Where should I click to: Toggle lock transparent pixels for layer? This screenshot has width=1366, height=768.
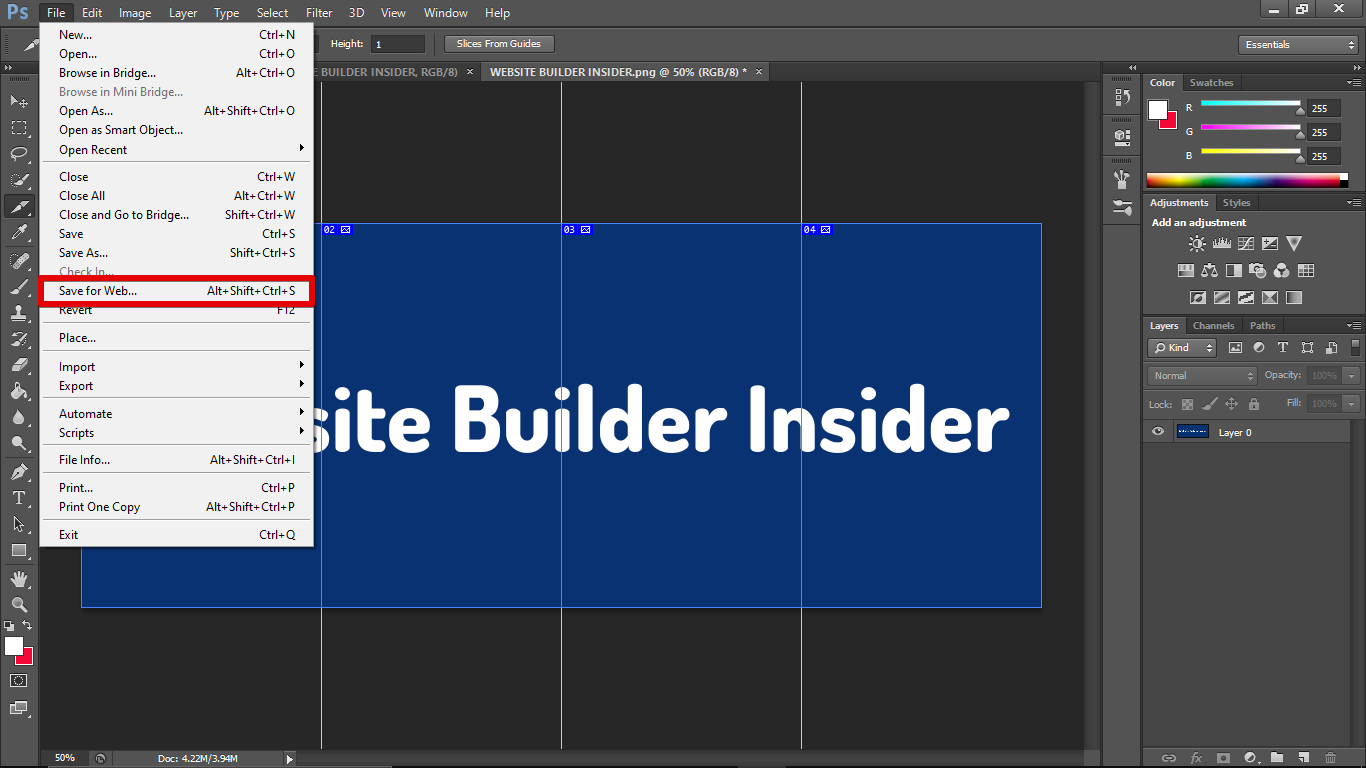1187,404
